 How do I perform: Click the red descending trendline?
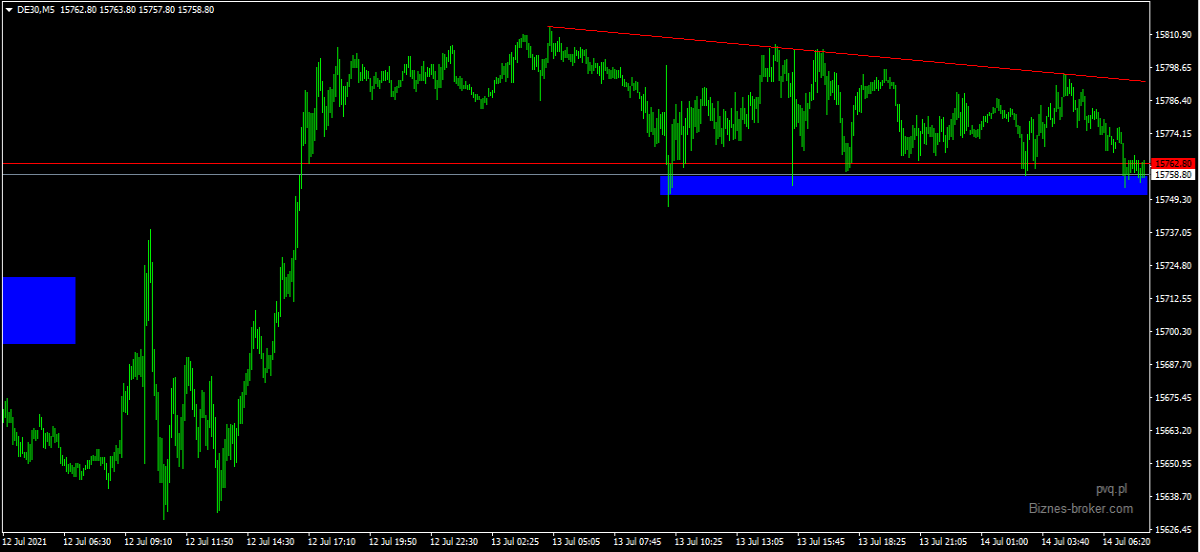pyautogui.click(x=848, y=54)
